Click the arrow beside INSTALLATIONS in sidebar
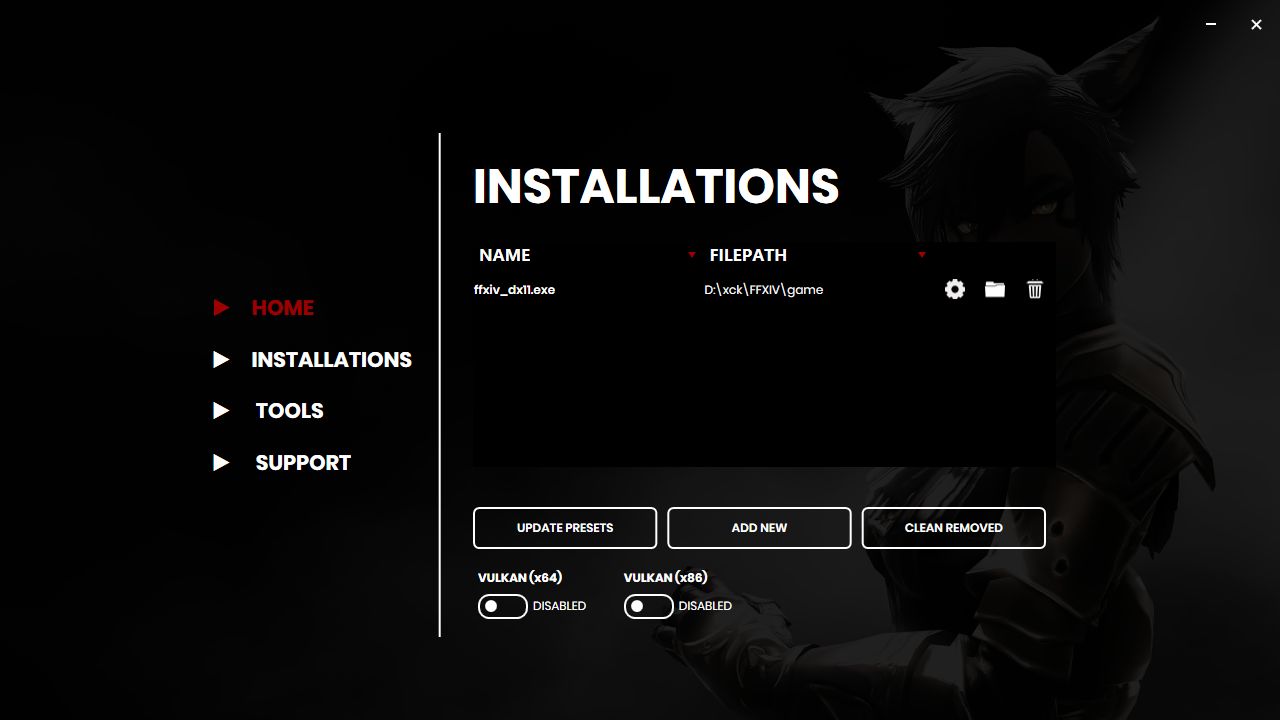The height and width of the screenshot is (720, 1280). coord(222,359)
